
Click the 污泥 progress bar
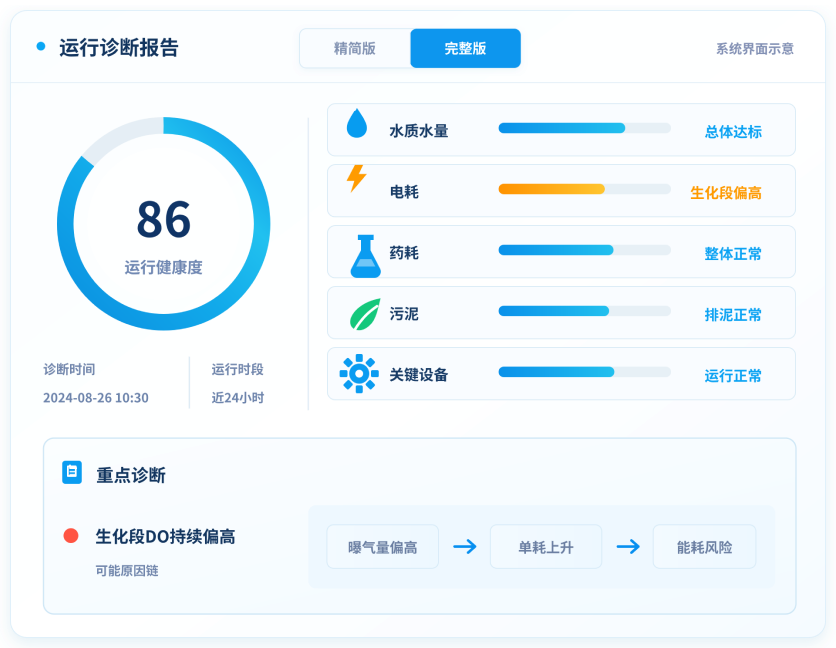(x=584, y=311)
